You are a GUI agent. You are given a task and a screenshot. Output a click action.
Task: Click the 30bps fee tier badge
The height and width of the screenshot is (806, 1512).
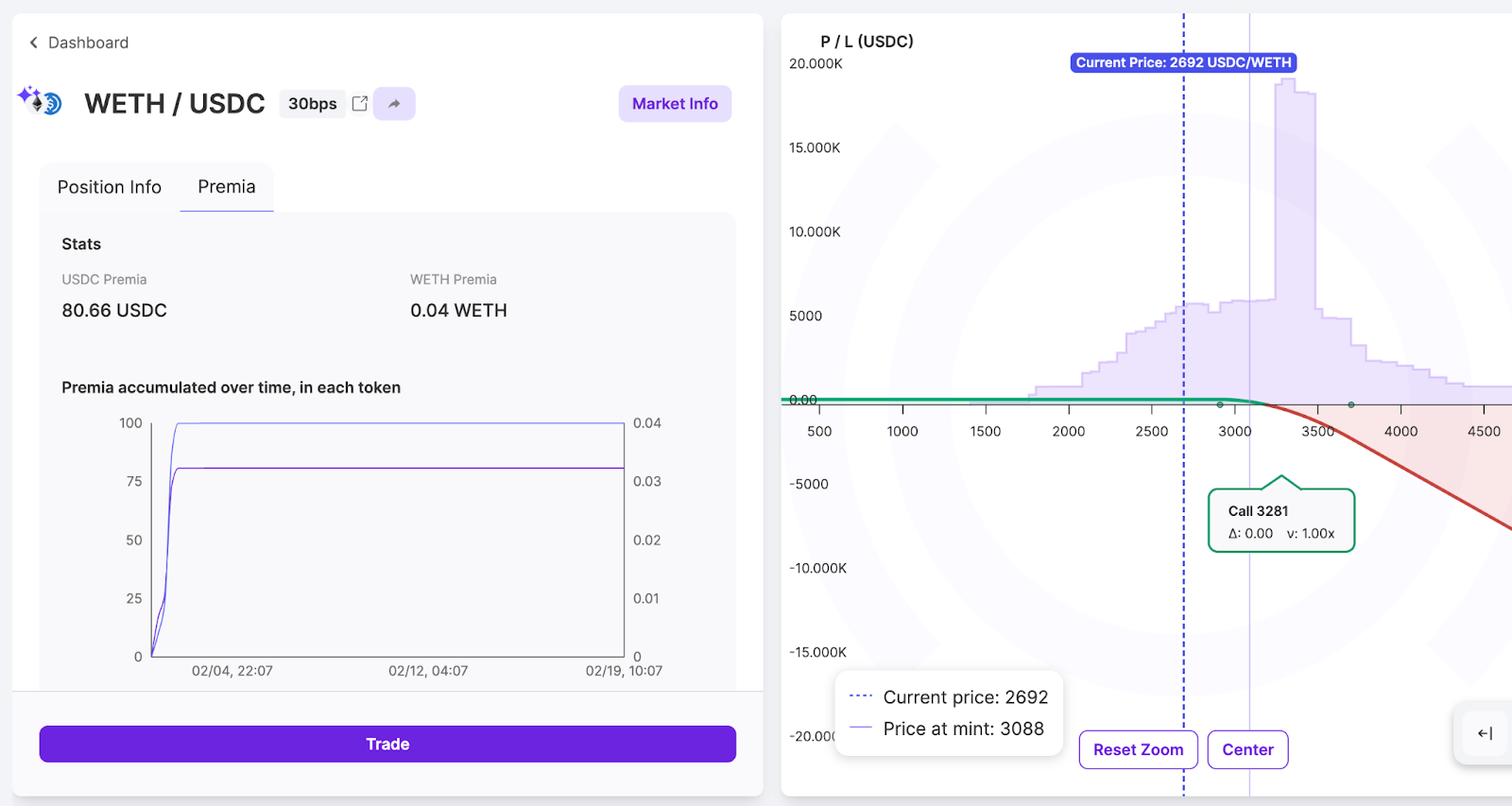click(312, 104)
